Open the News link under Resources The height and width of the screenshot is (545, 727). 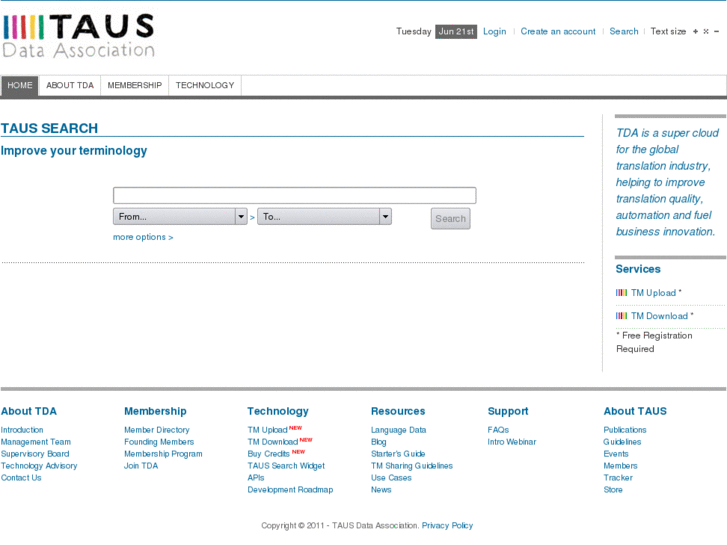pos(381,490)
